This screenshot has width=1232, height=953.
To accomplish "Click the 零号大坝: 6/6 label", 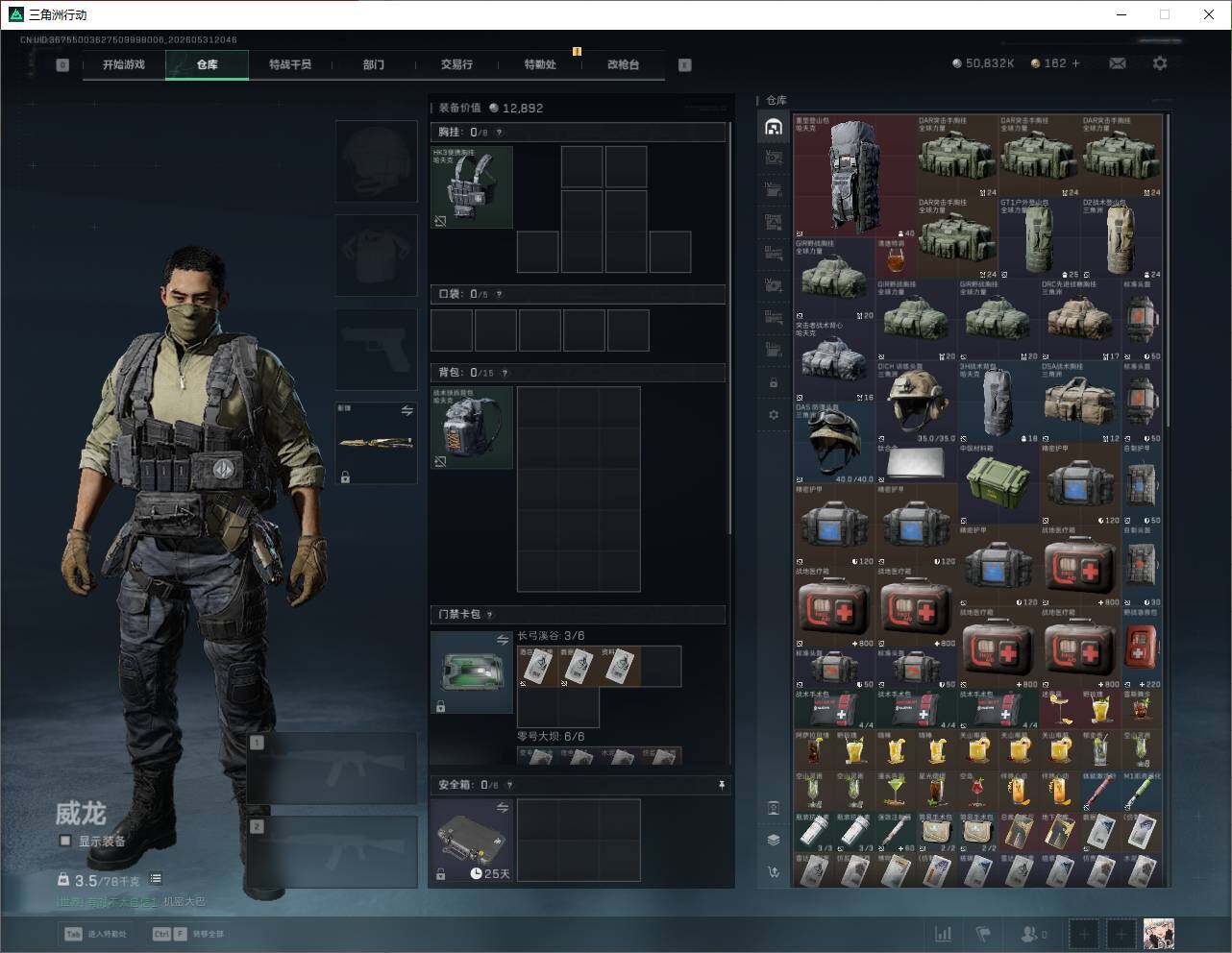I will [551, 737].
